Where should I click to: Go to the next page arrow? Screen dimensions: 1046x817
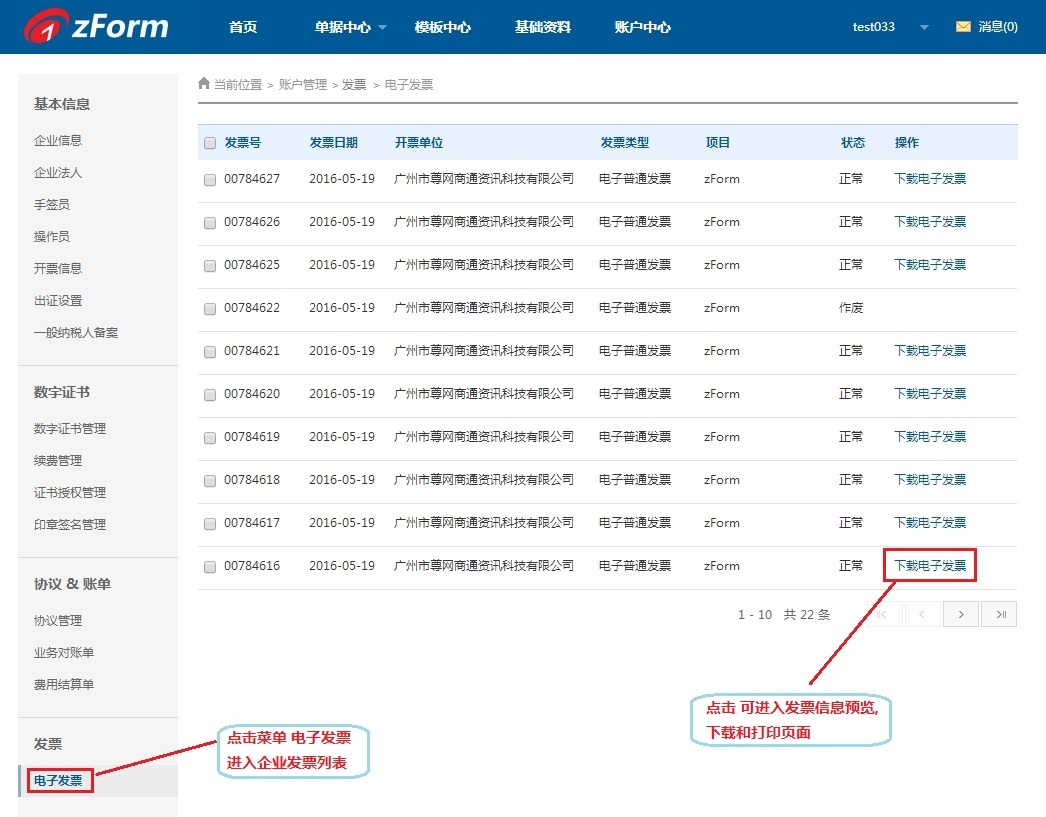(x=960, y=614)
